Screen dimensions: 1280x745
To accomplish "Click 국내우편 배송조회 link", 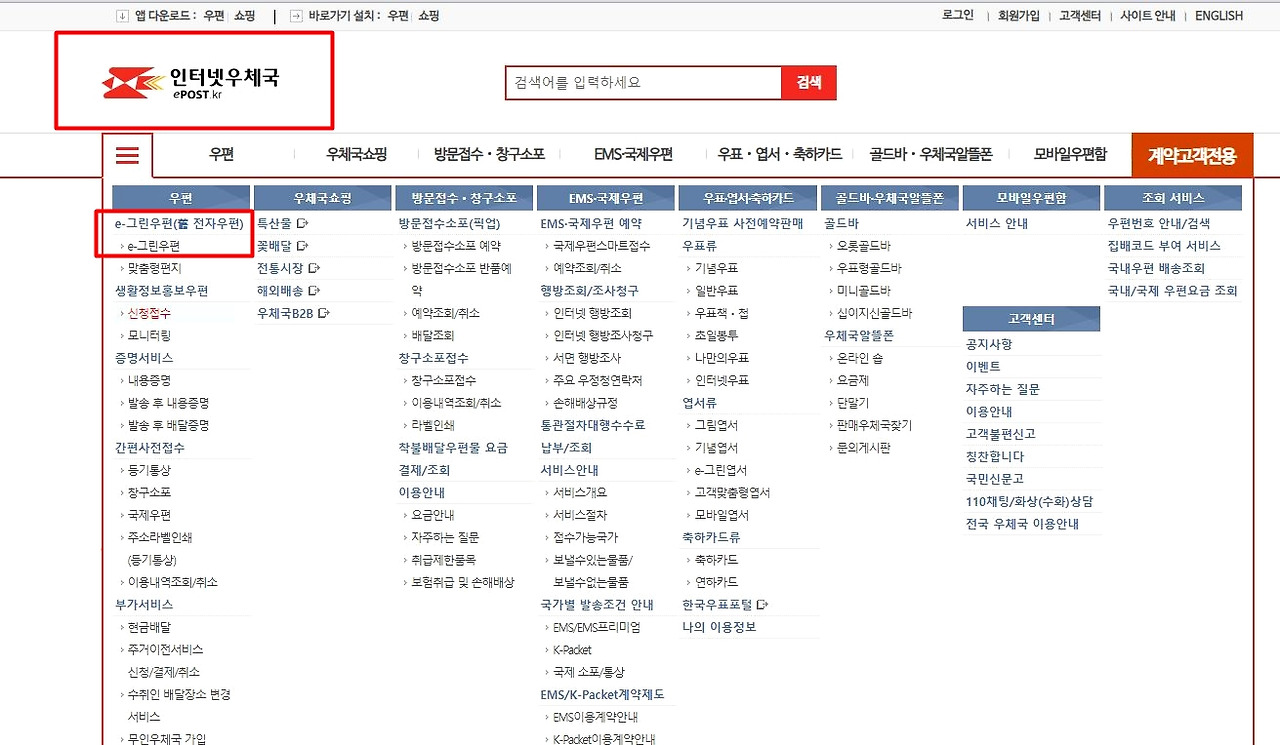I will (x=1156, y=268).
